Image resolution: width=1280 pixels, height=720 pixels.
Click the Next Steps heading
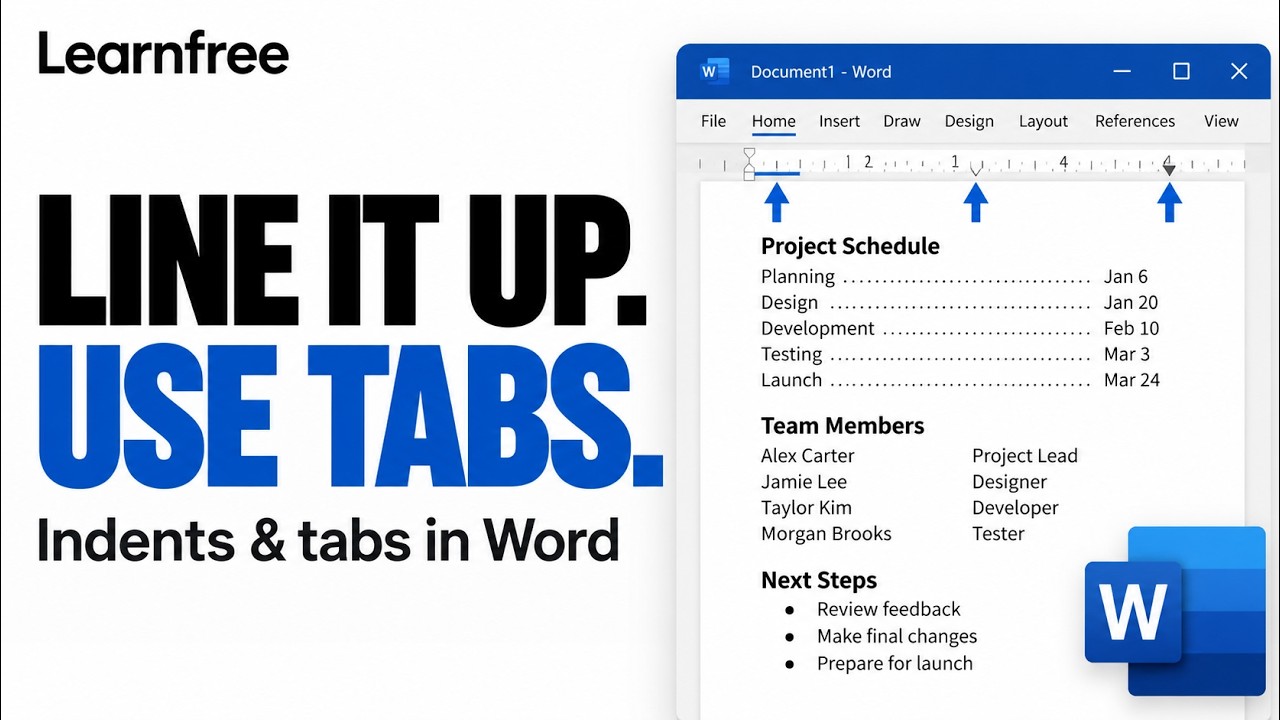click(819, 581)
